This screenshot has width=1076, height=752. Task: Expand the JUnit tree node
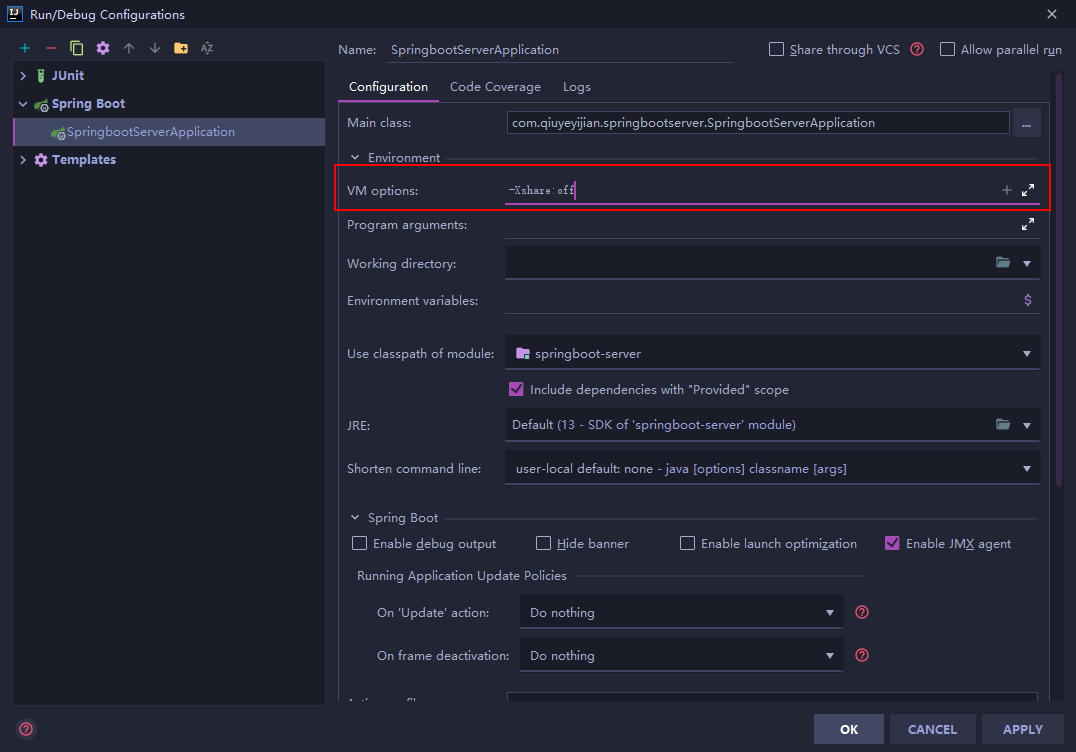point(23,75)
